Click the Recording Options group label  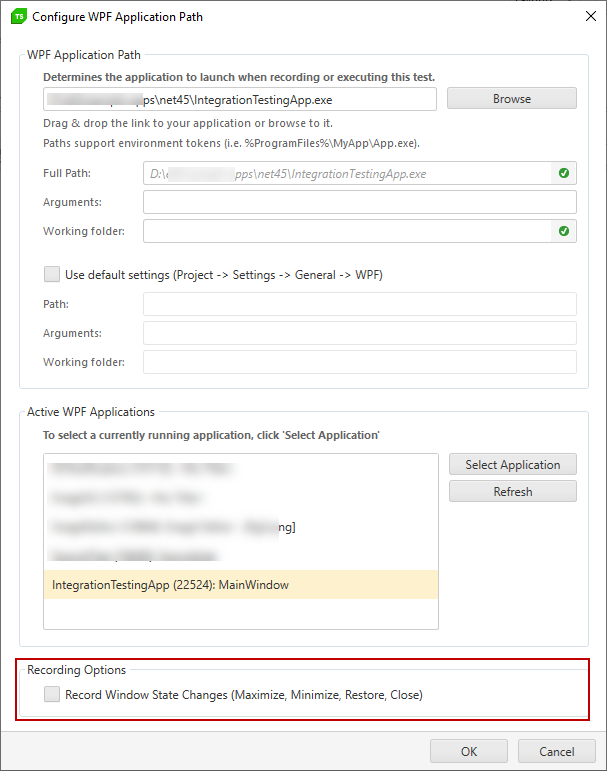(76, 670)
